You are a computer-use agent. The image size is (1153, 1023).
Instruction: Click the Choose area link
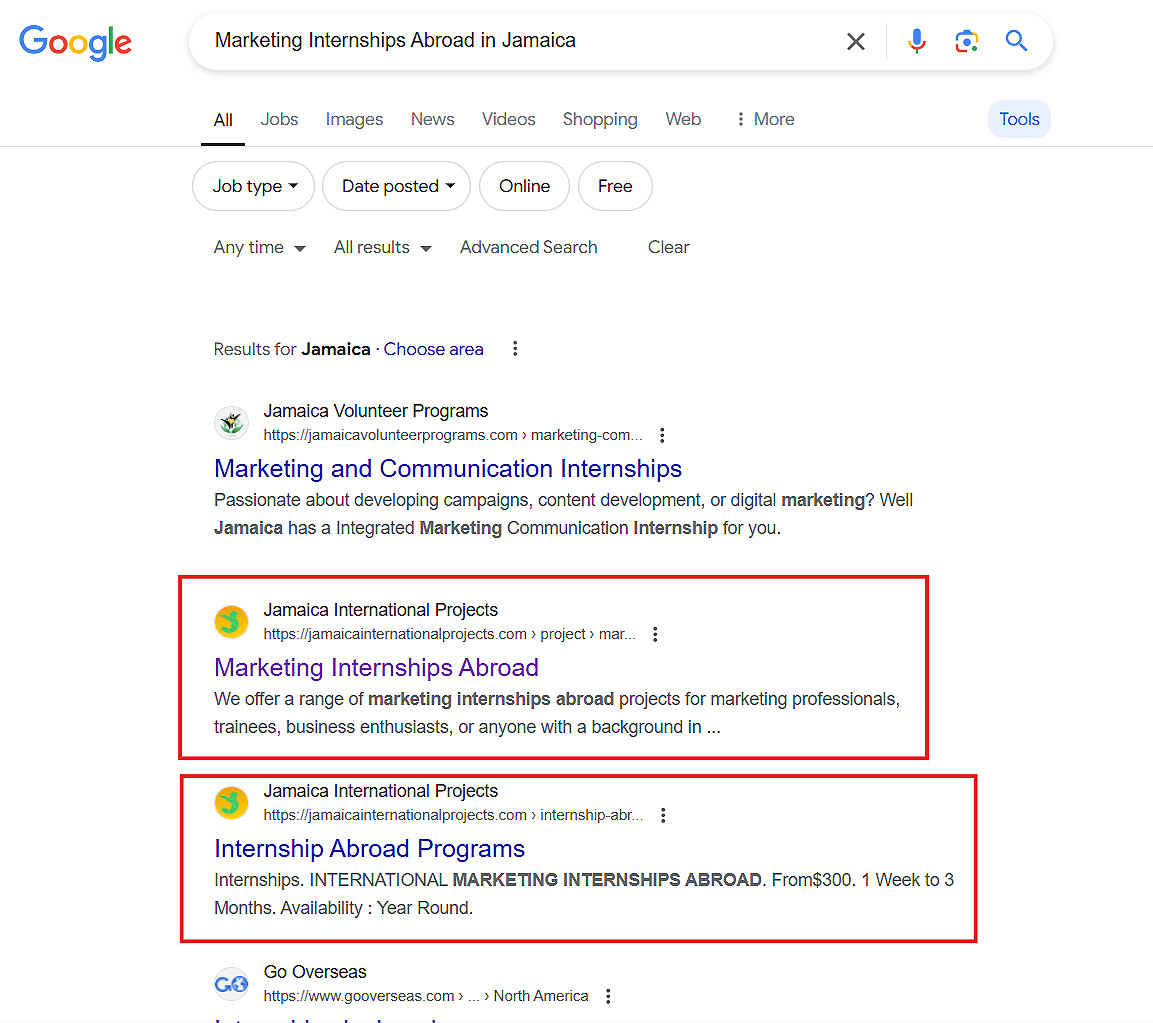pyautogui.click(x=434, y=349)
